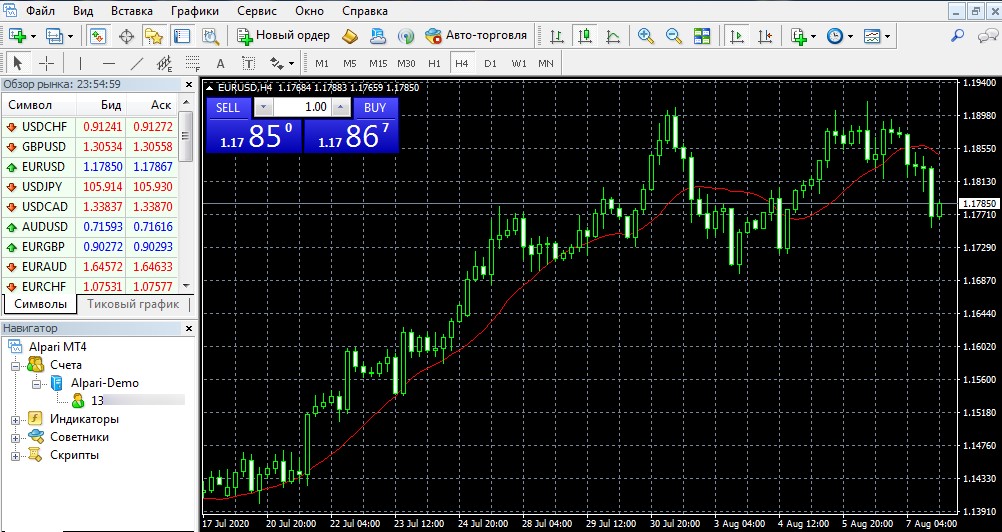The height and width of the screenshot is (532, 1002).
Task: Select the Text label tool
Action: (220, 63)
